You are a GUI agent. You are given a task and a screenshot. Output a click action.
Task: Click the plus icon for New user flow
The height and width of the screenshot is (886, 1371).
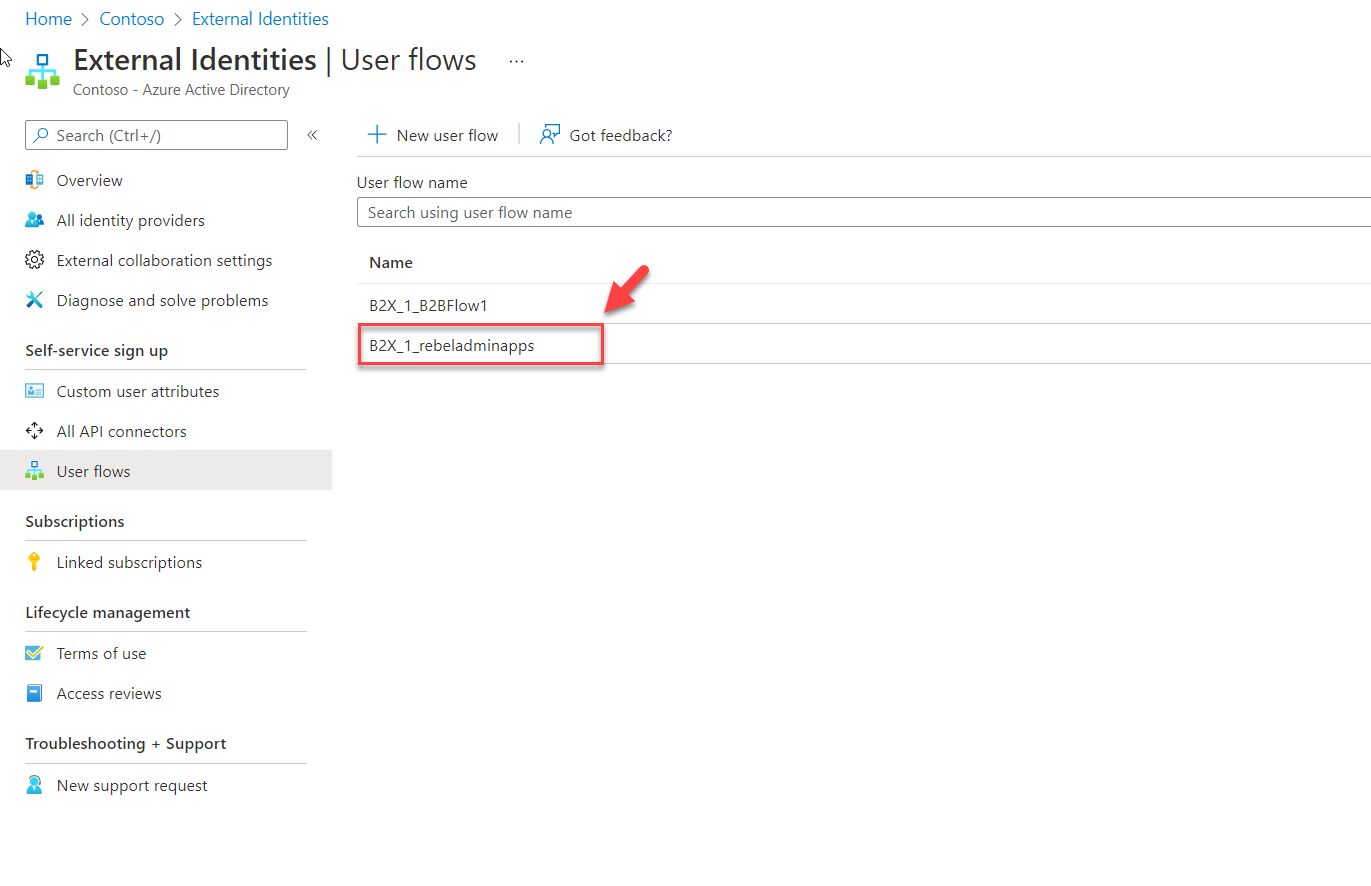coord(377,135)
